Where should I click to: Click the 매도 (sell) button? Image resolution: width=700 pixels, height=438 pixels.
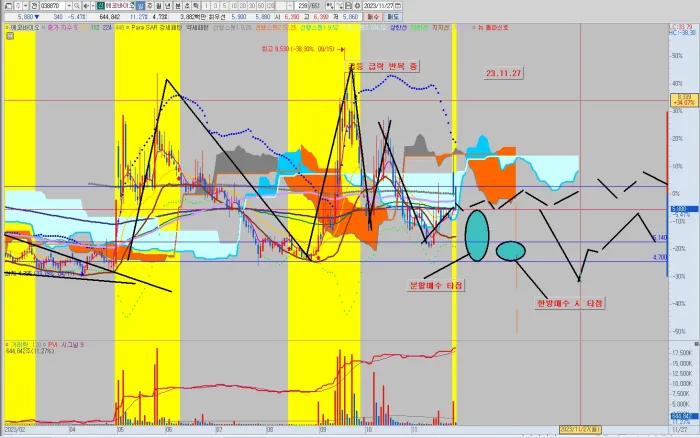pyautogui.click(x=393, y=17)
